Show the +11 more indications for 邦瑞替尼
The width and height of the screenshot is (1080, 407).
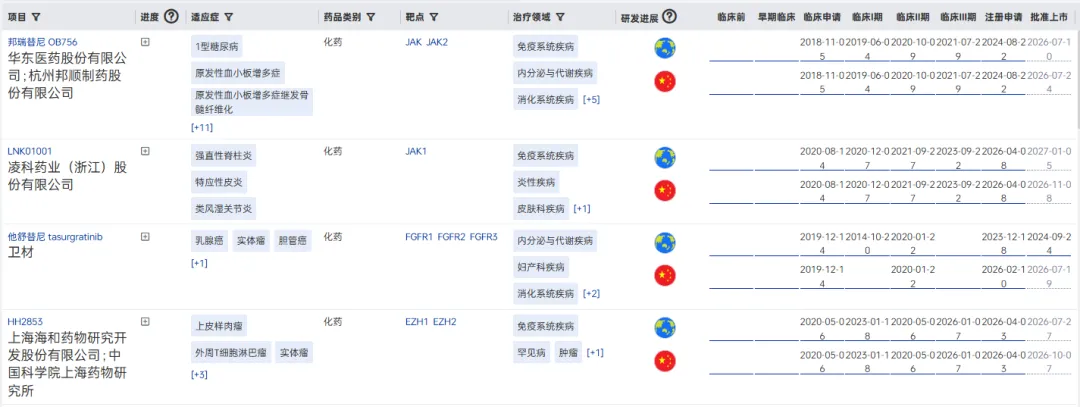pos(201,128)
